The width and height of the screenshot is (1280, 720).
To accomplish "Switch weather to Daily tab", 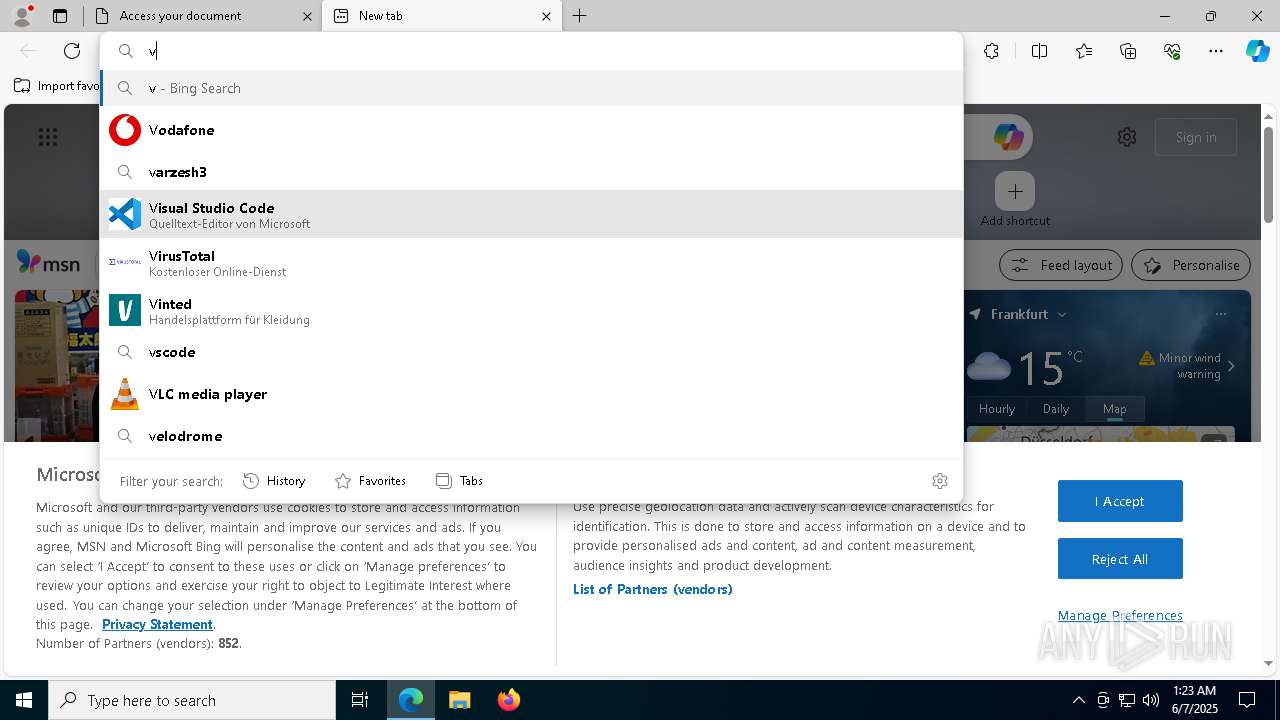I will click(1056, 408).
